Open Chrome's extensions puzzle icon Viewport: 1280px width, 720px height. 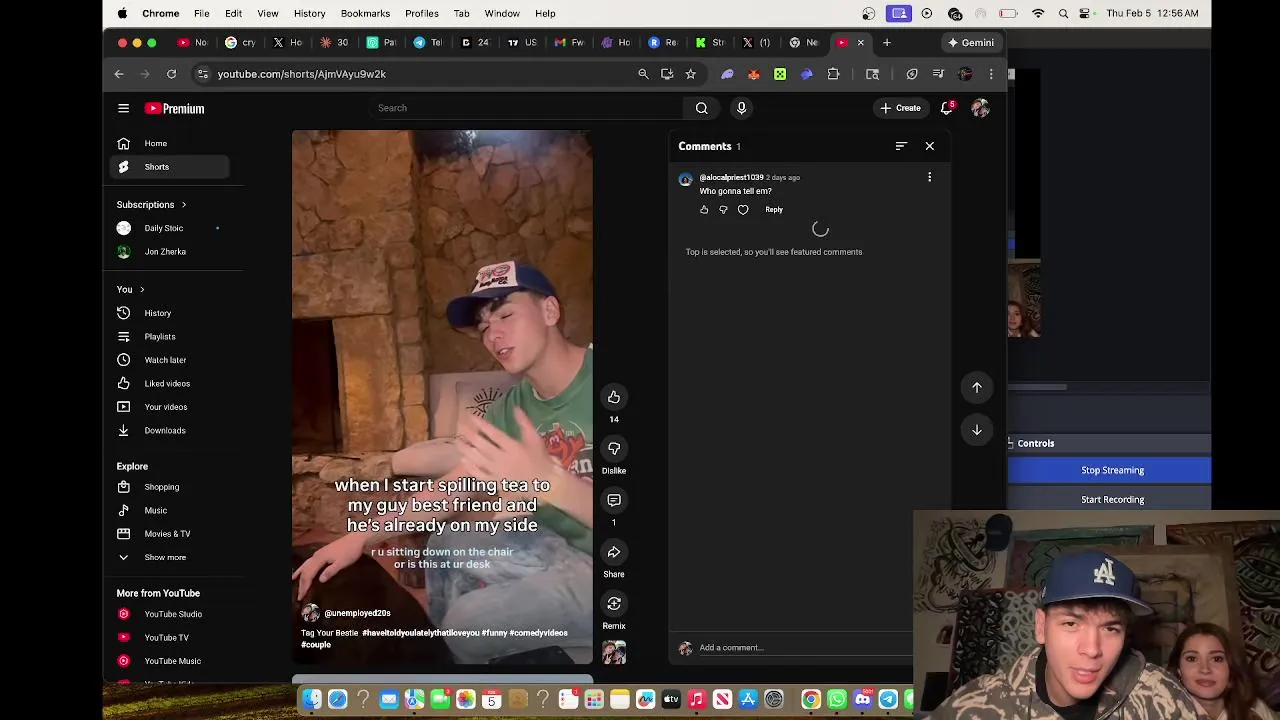(833, 74)
